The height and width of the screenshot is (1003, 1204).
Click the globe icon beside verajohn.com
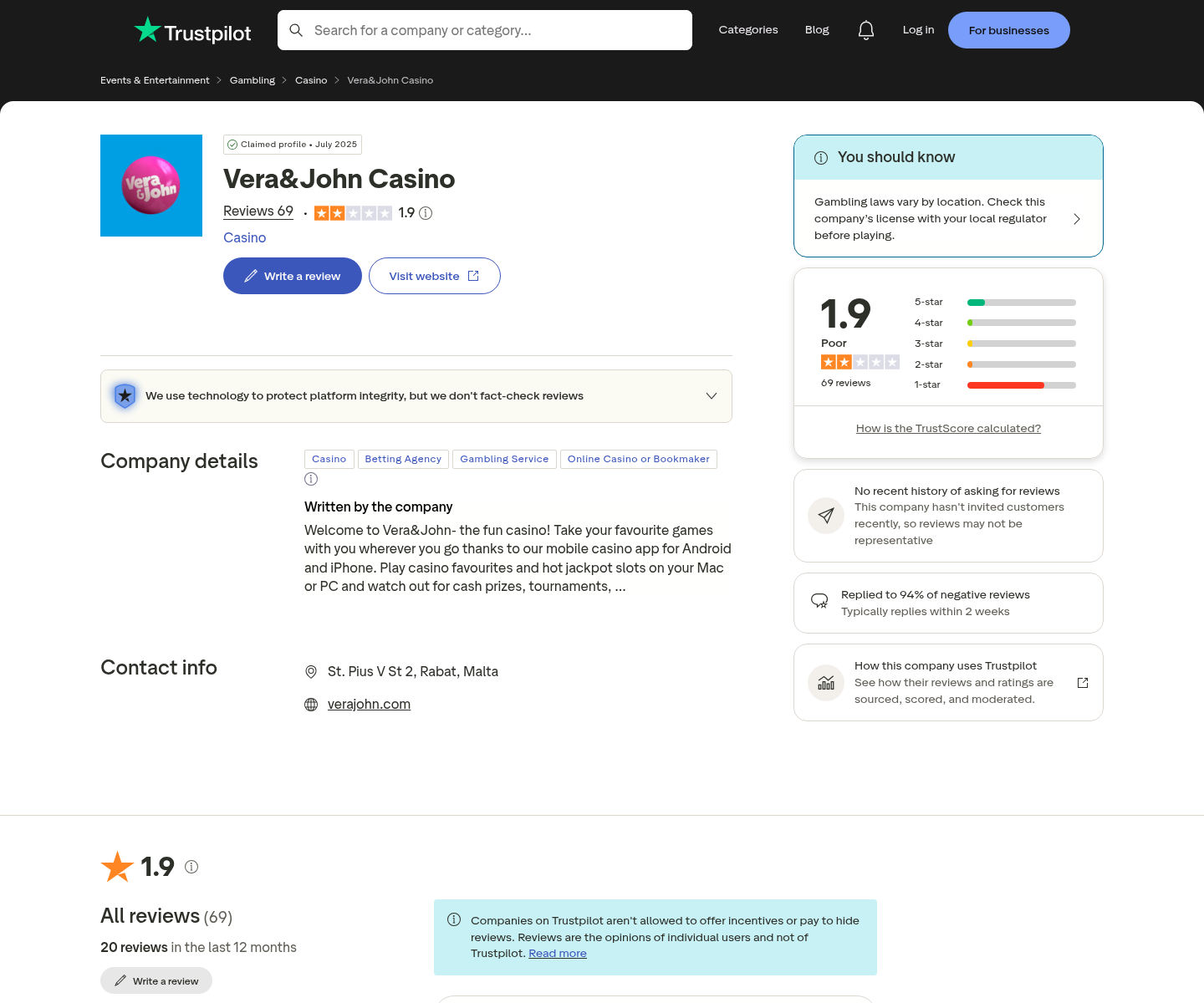tap(311, 705)
